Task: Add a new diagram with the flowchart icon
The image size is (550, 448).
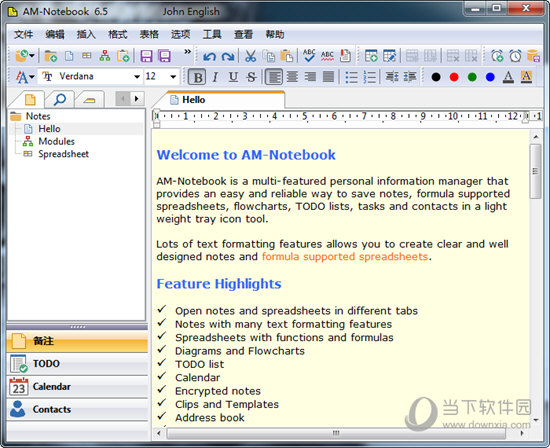Action: click(105, 56)
